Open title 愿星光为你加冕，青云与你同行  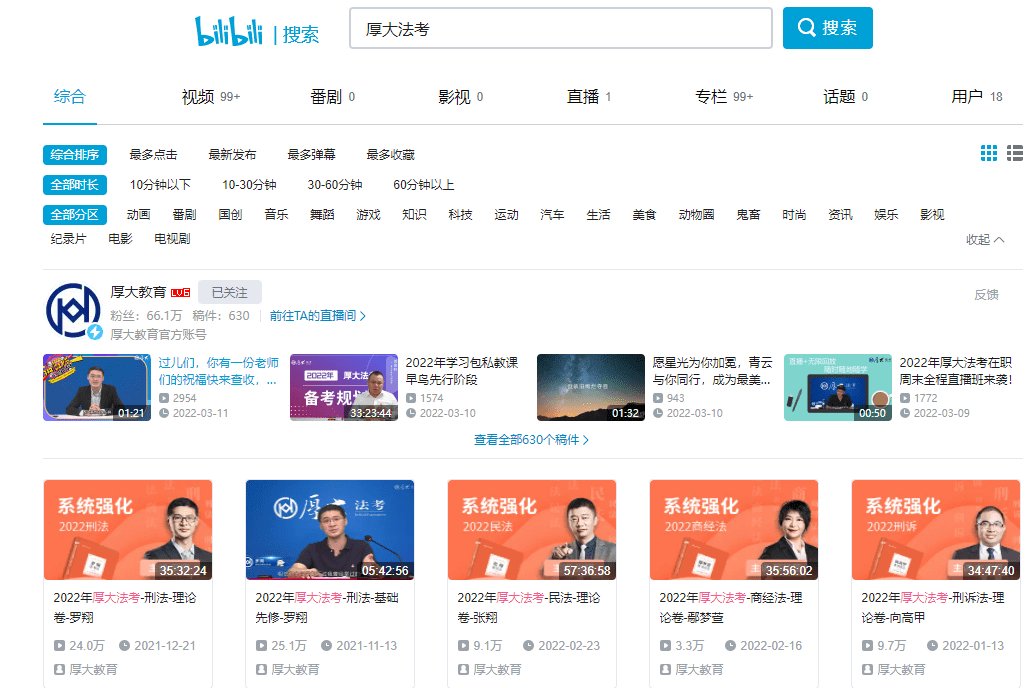712,371
